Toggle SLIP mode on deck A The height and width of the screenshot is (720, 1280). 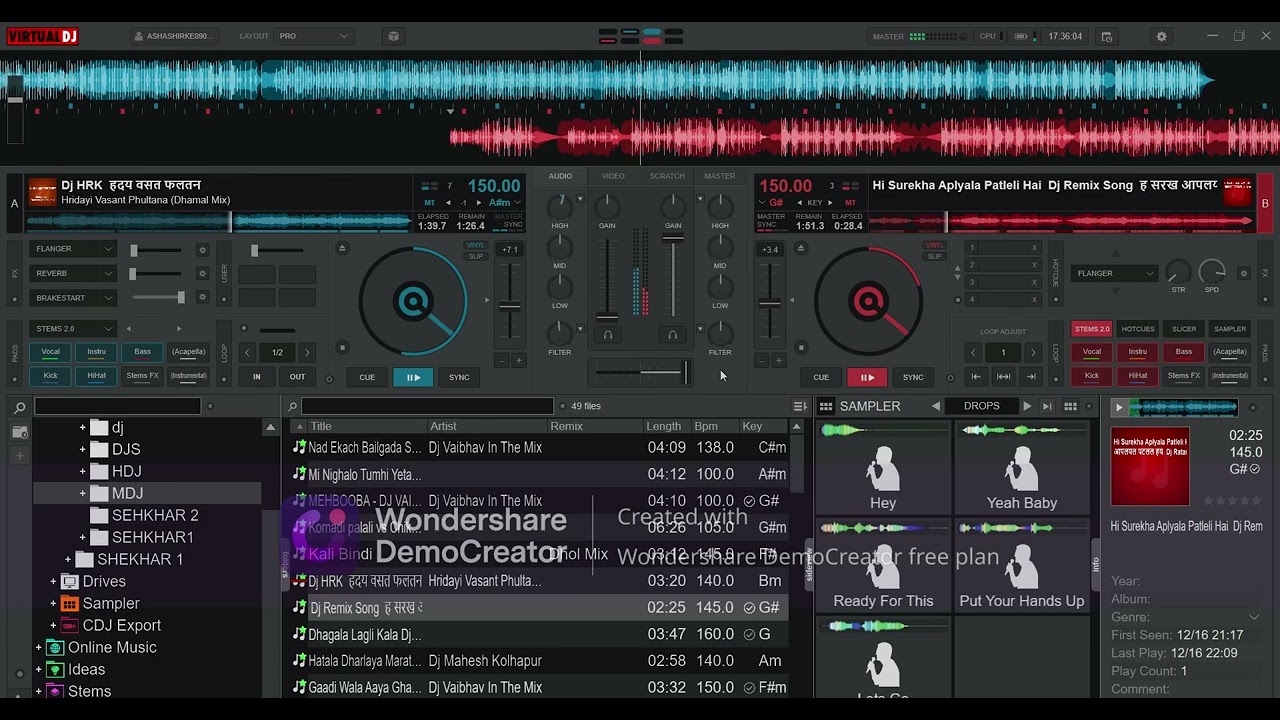476,256
